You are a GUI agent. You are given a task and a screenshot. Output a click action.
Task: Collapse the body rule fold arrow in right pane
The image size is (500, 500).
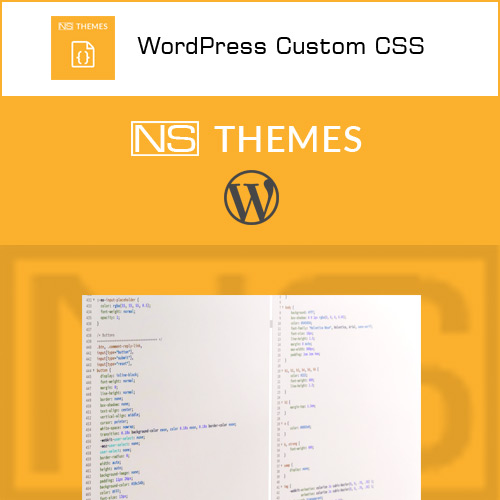[283, 307]
